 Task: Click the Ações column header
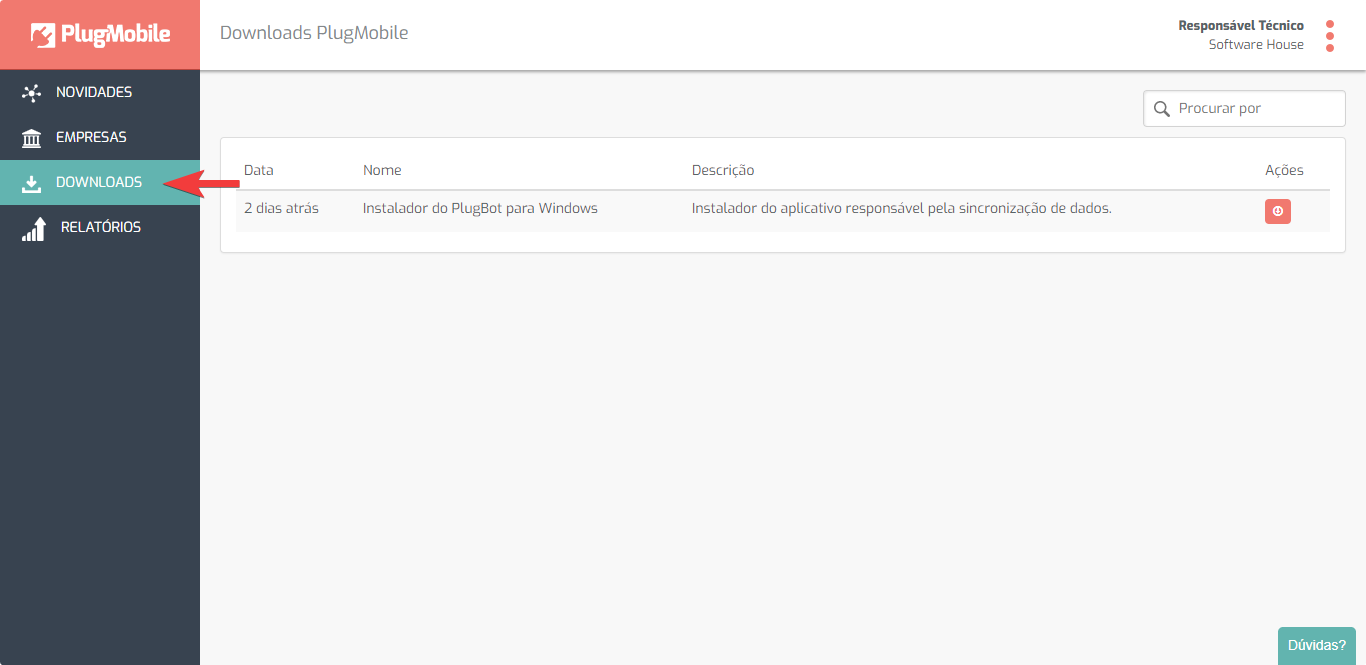(1284, 170)
